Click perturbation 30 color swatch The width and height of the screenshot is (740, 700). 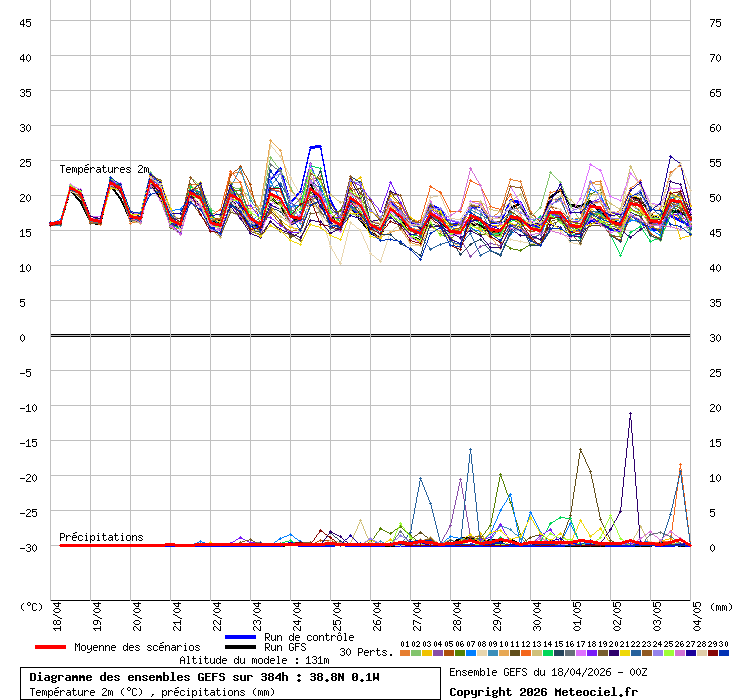(x=724, y=653)
